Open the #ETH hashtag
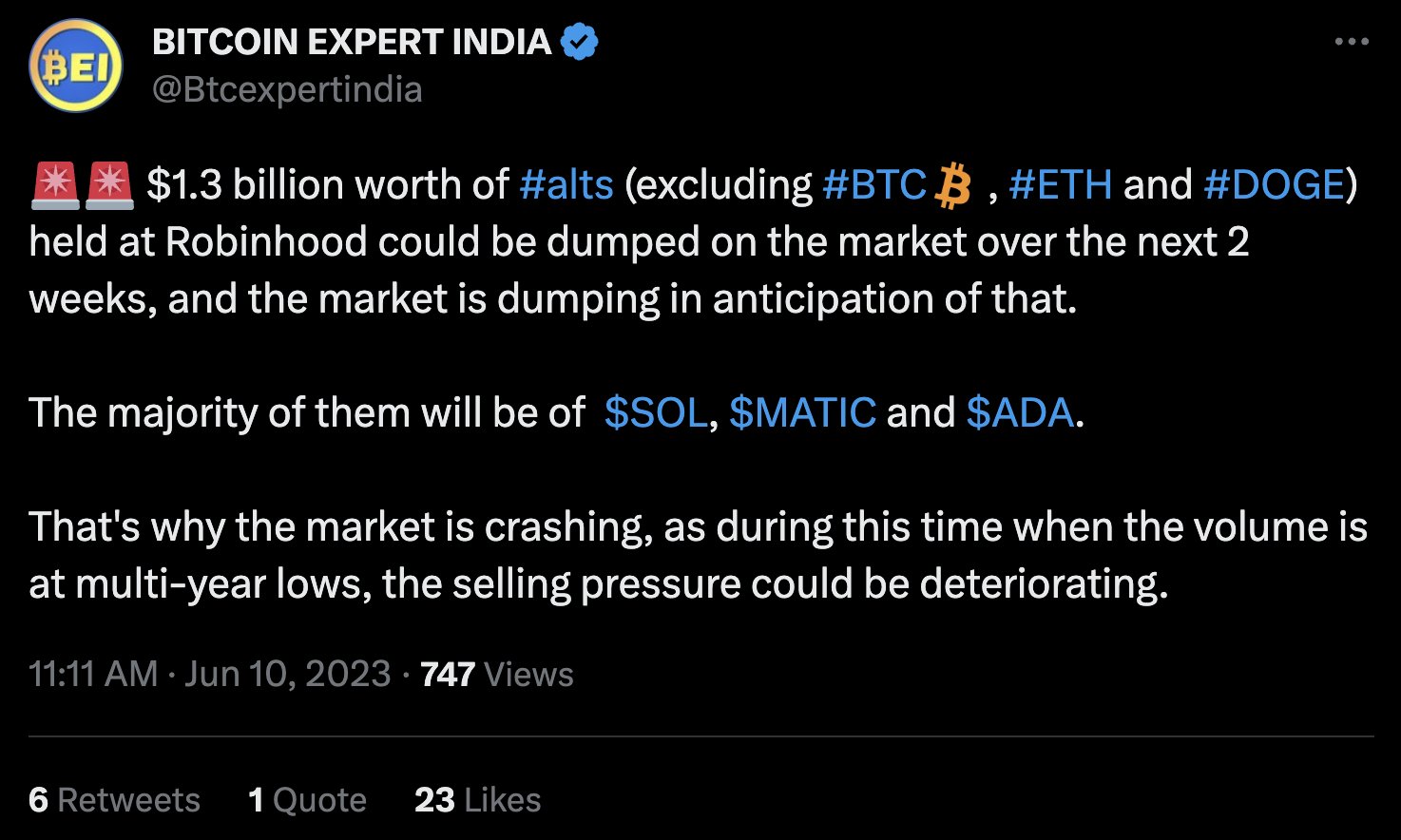Image resolution: width=1401 pixels, height=840 pixels. (1061, 184)
